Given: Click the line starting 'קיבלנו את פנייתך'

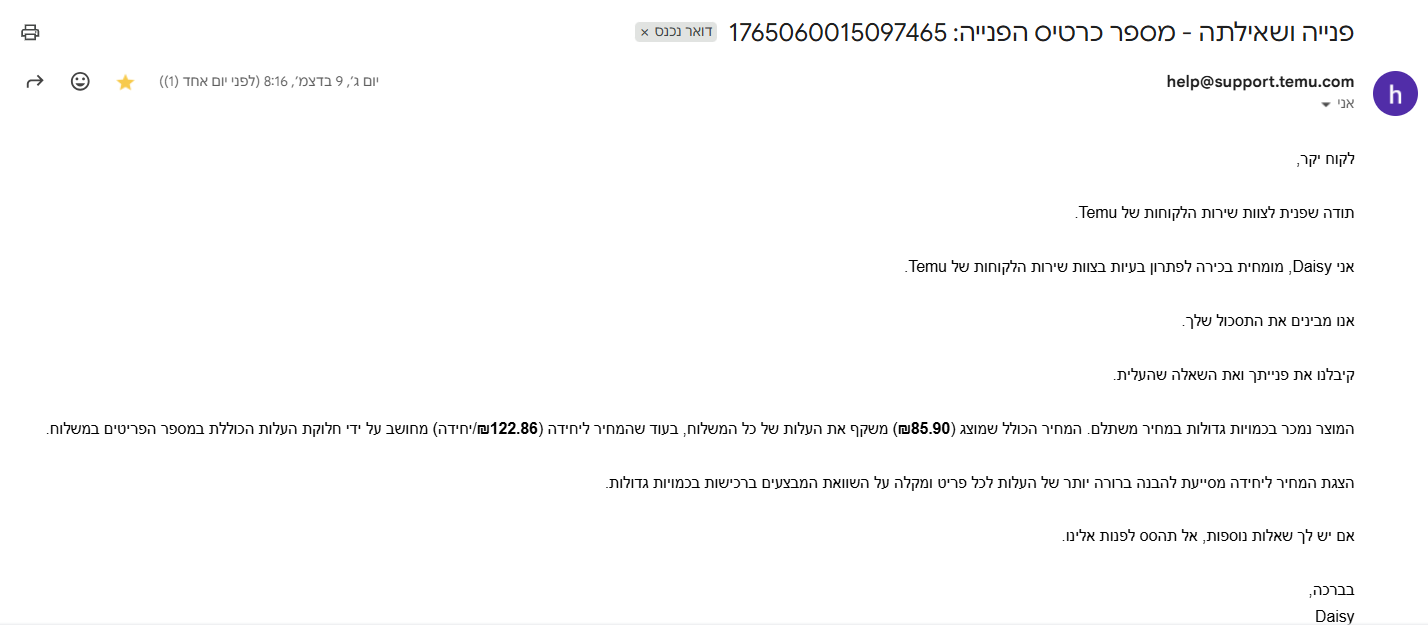Looking at the screenshot, I should tap(1234, 375).
